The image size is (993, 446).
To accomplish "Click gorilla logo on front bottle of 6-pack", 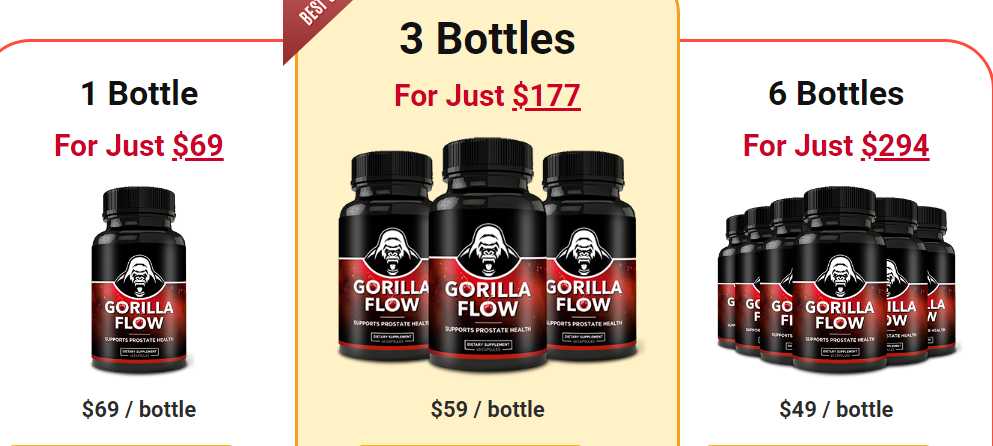I will tap(839, 276).
